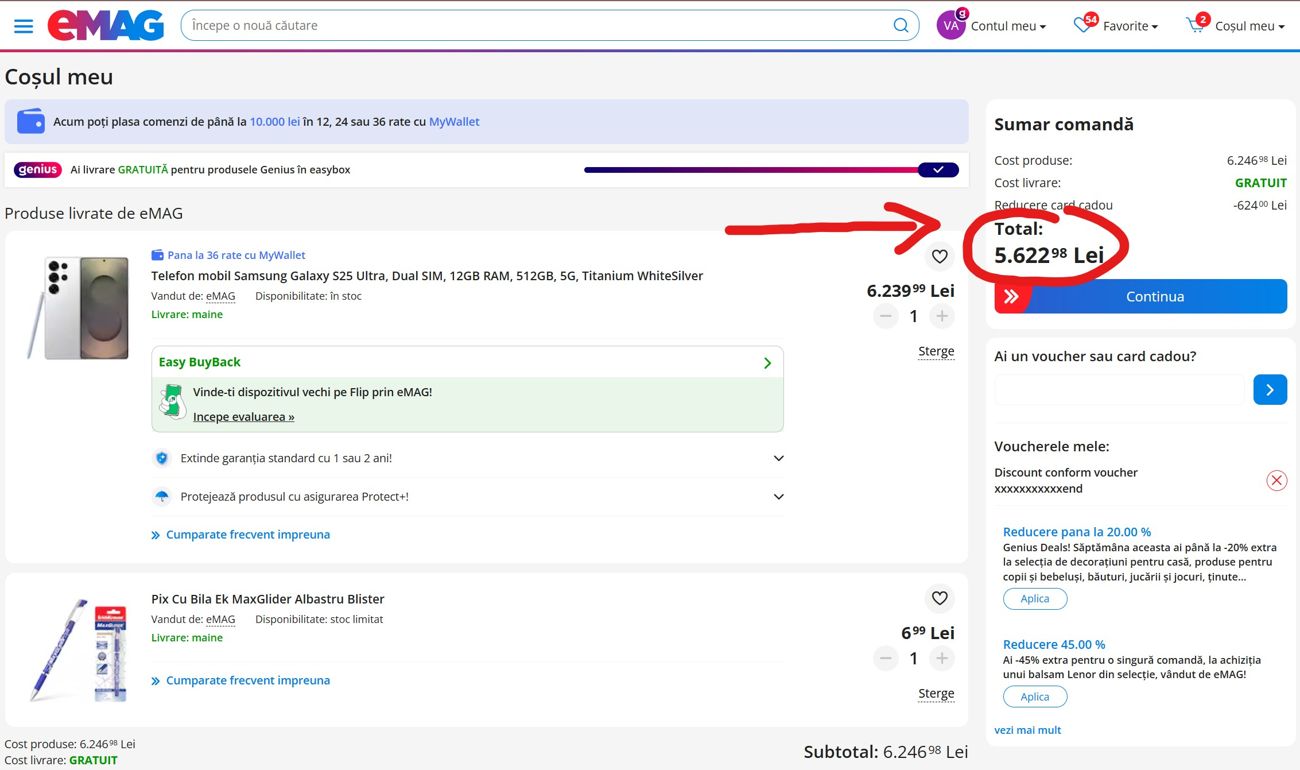The height and width of the screenshot is (770, 1300).
Task: Click the favorites heart icon in header
Action: point(1084,25)
